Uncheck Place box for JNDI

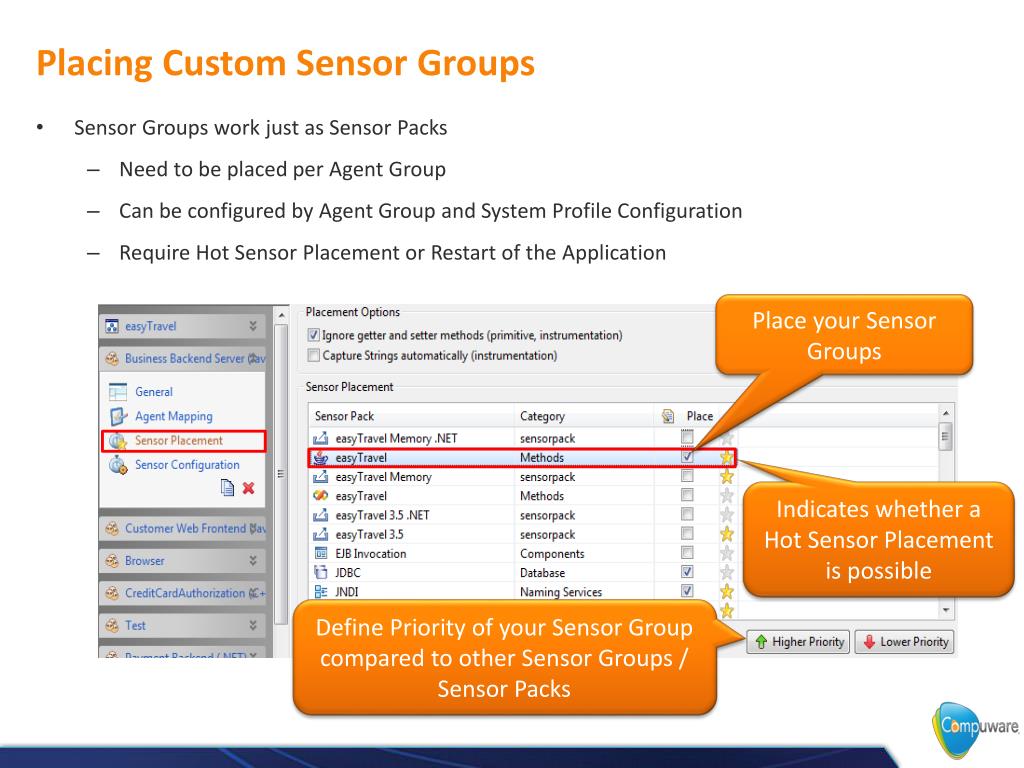(x=687, y=590)
